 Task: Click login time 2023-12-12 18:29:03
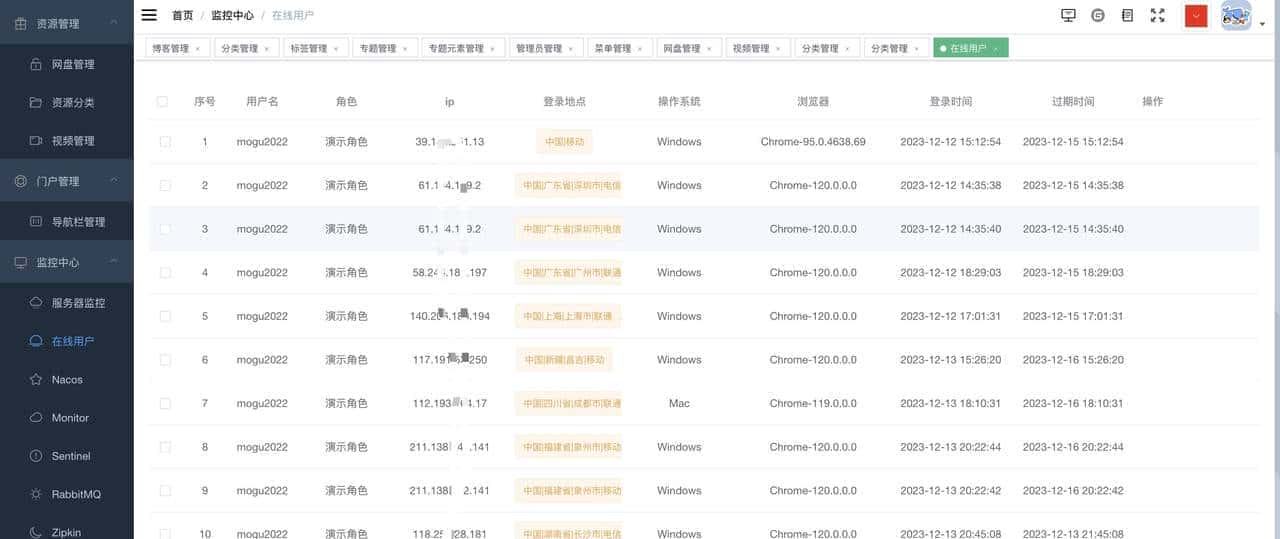[950, 272]
